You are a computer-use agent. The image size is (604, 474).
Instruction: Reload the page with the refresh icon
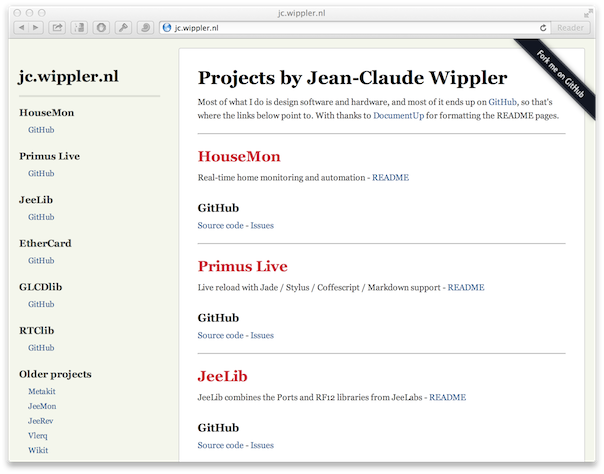tap(543, 28)
